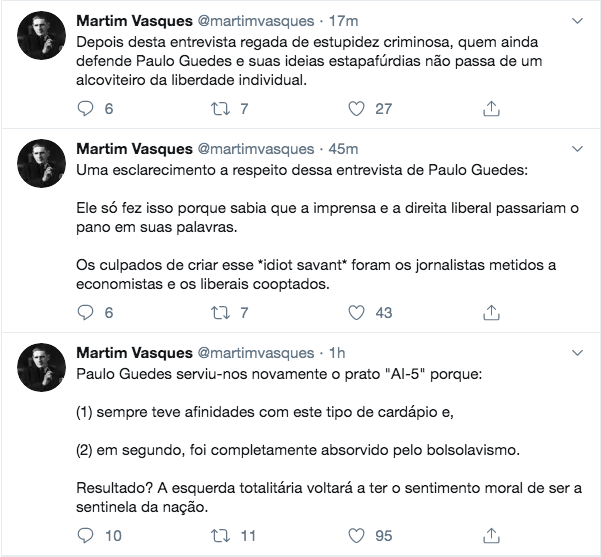Open the dropdown chevron on the 17m tweet
This screenshot has width=601, height=557.
pos(578,22)
